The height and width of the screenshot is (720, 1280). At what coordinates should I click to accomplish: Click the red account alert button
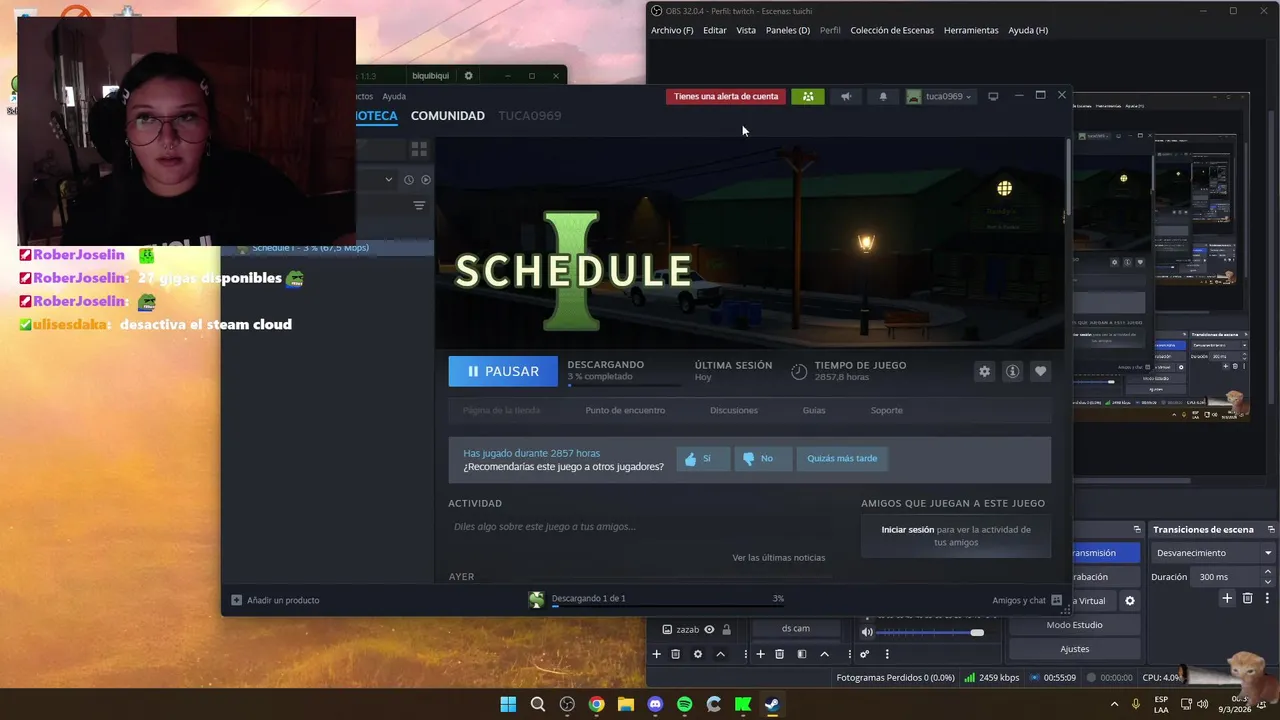[726, 96]
